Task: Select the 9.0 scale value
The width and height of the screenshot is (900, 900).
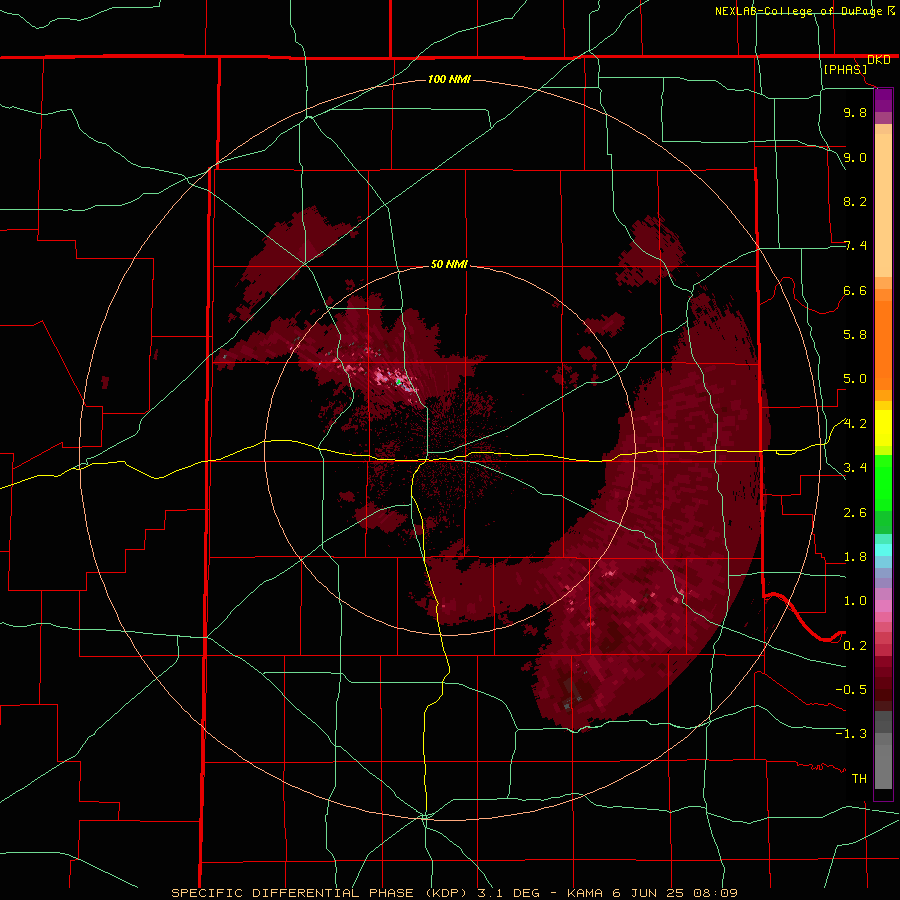Action: pyautogui.click(x=855, y=157)
